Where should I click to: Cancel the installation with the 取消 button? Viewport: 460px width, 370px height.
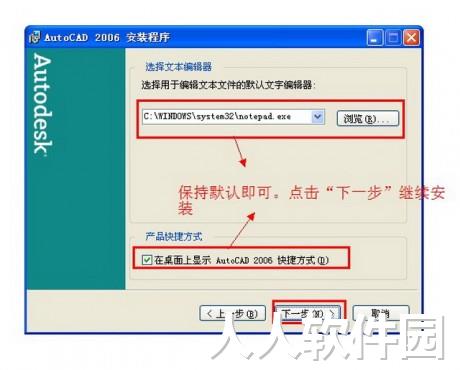tap(380, 313)
